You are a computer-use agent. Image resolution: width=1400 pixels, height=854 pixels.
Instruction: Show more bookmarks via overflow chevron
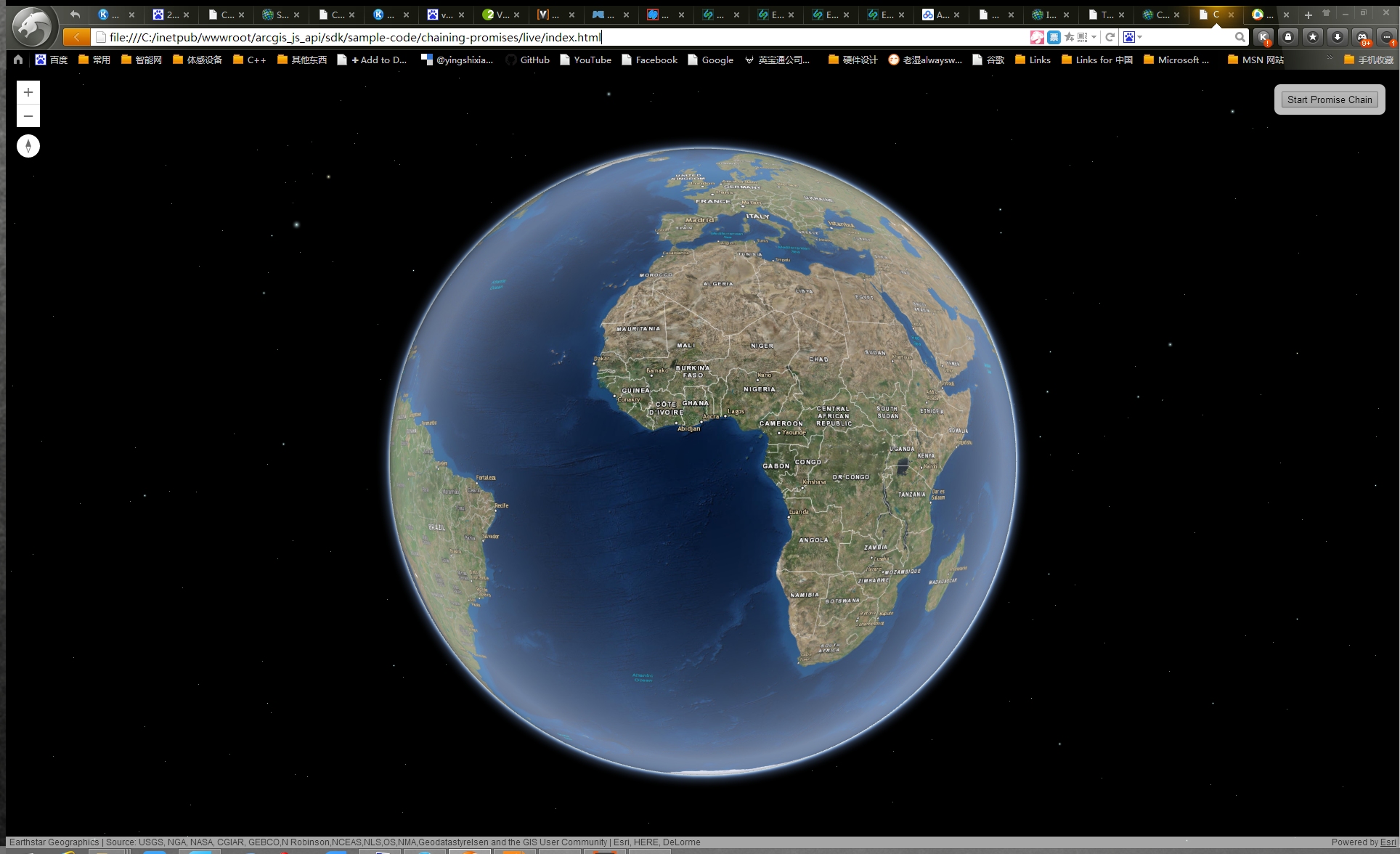point(1330,58)
